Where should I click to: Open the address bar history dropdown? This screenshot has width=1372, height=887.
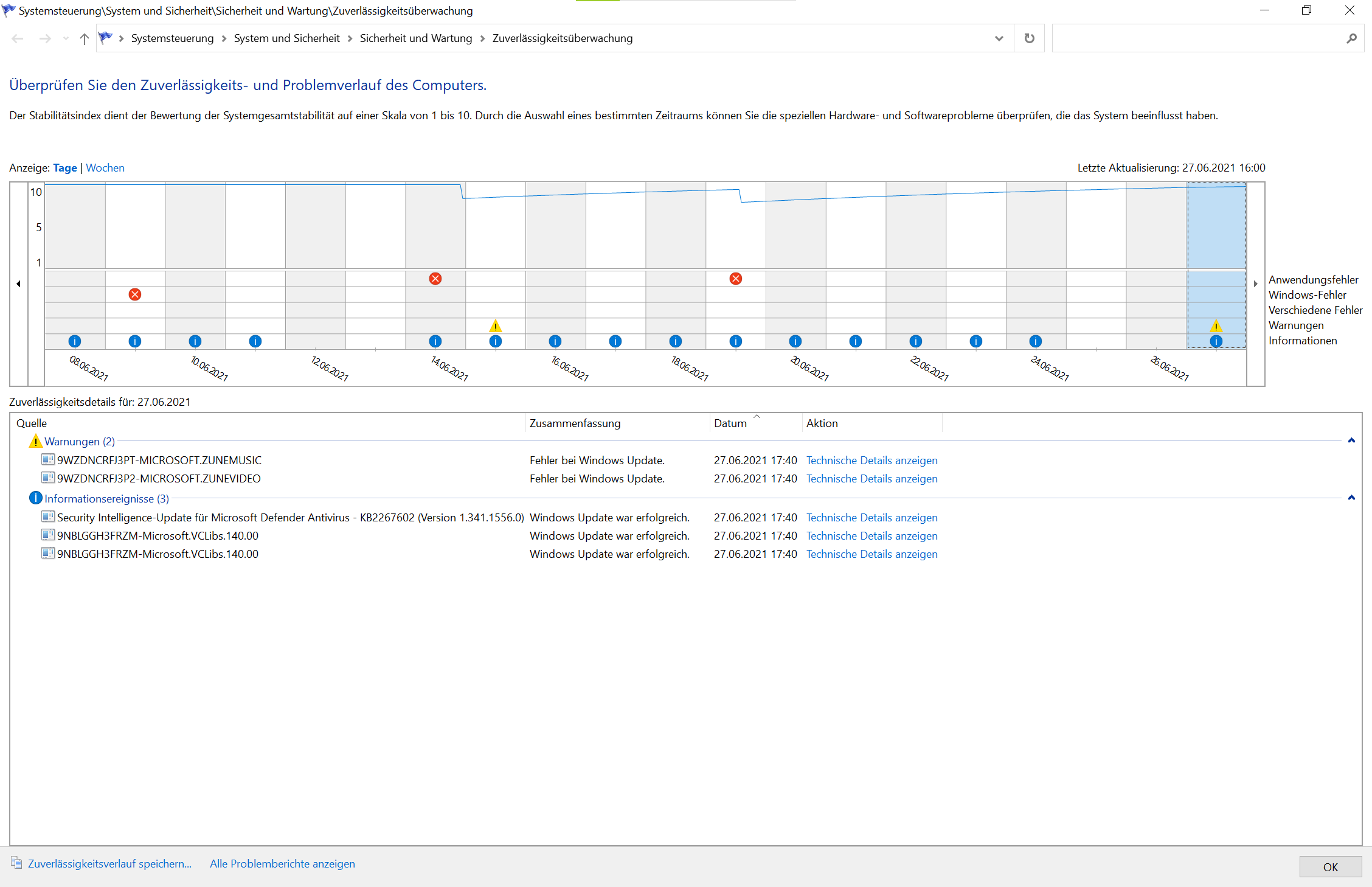click(x=999, y=38)
